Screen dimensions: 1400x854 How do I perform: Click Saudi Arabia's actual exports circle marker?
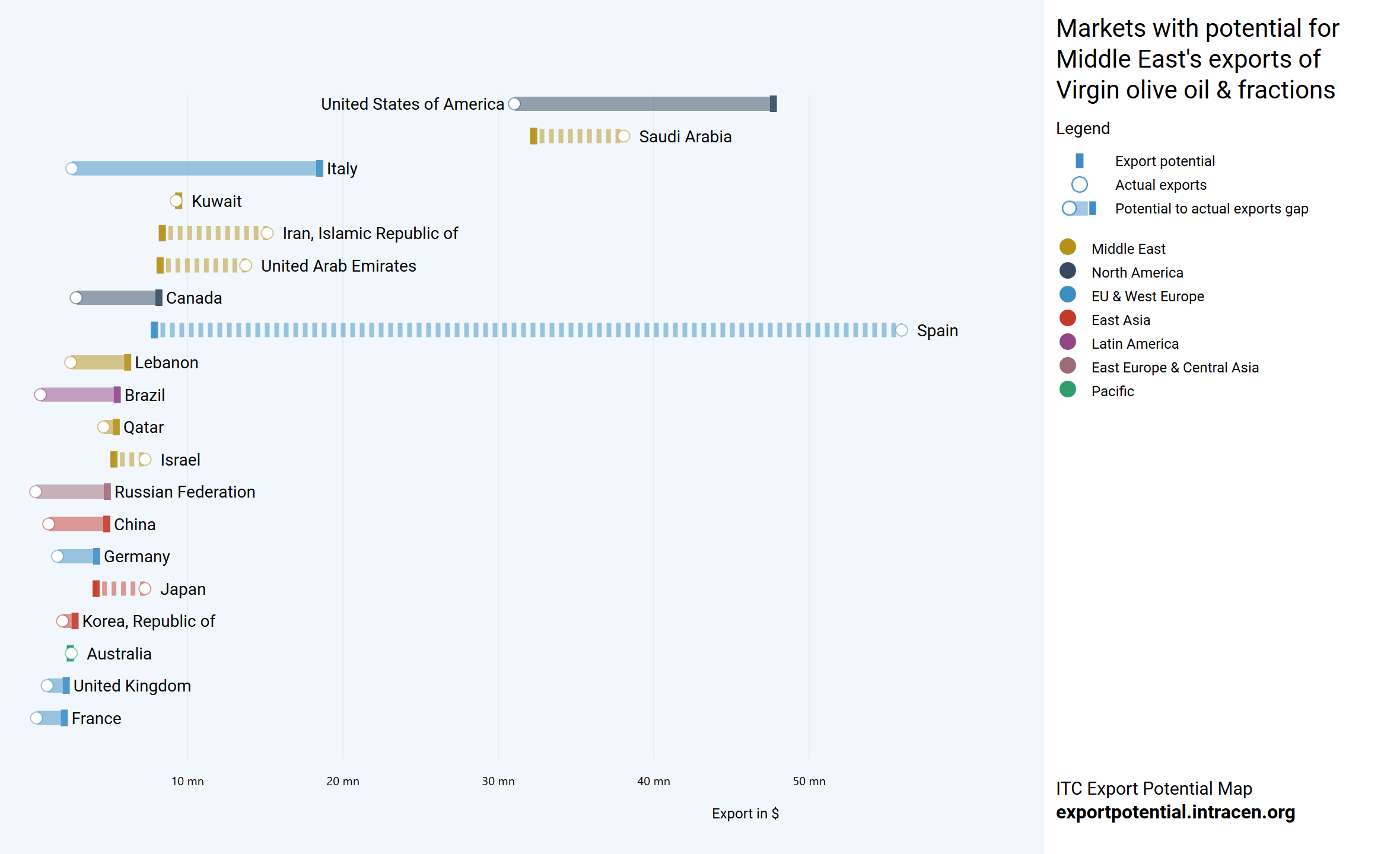[x=623, y=136]
